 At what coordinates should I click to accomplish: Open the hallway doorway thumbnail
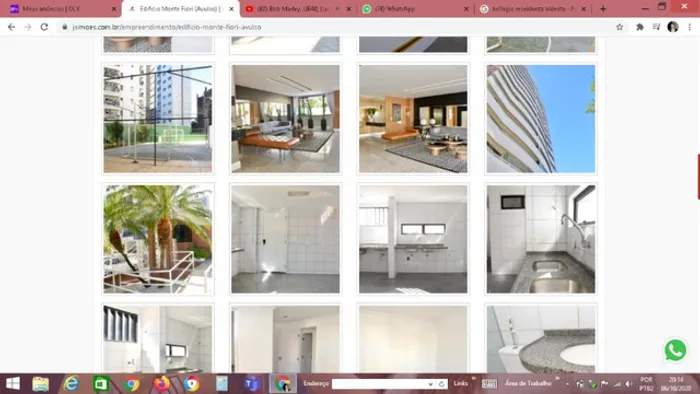pos(285,338)
